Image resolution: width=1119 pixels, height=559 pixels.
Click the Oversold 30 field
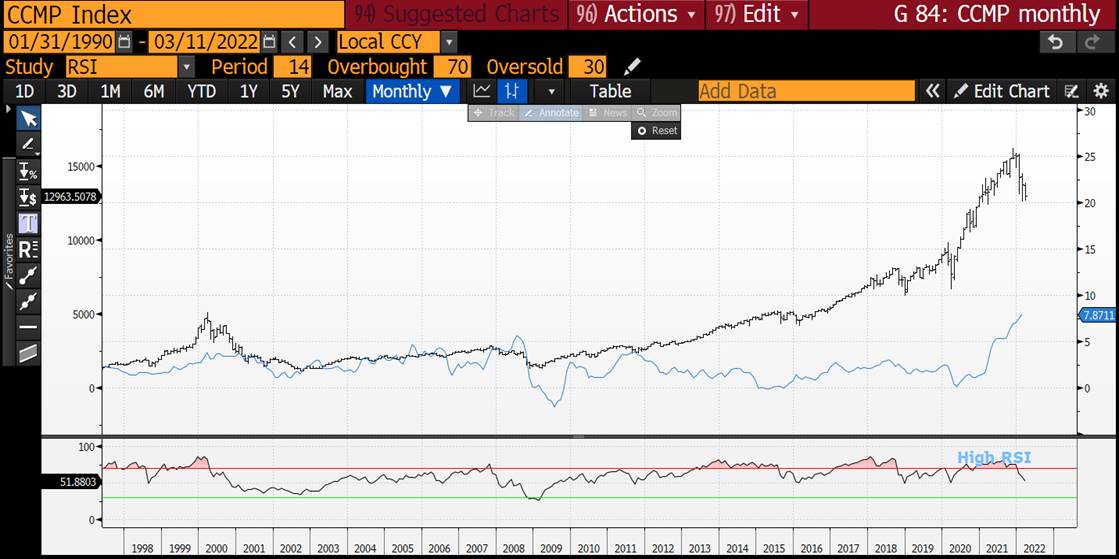[587, 67]
